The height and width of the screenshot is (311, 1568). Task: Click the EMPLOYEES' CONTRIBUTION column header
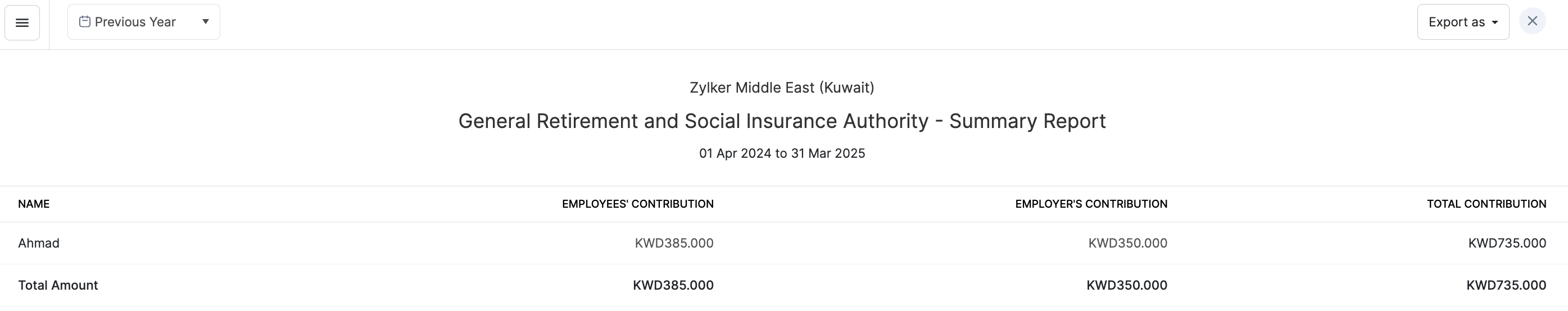637,204
